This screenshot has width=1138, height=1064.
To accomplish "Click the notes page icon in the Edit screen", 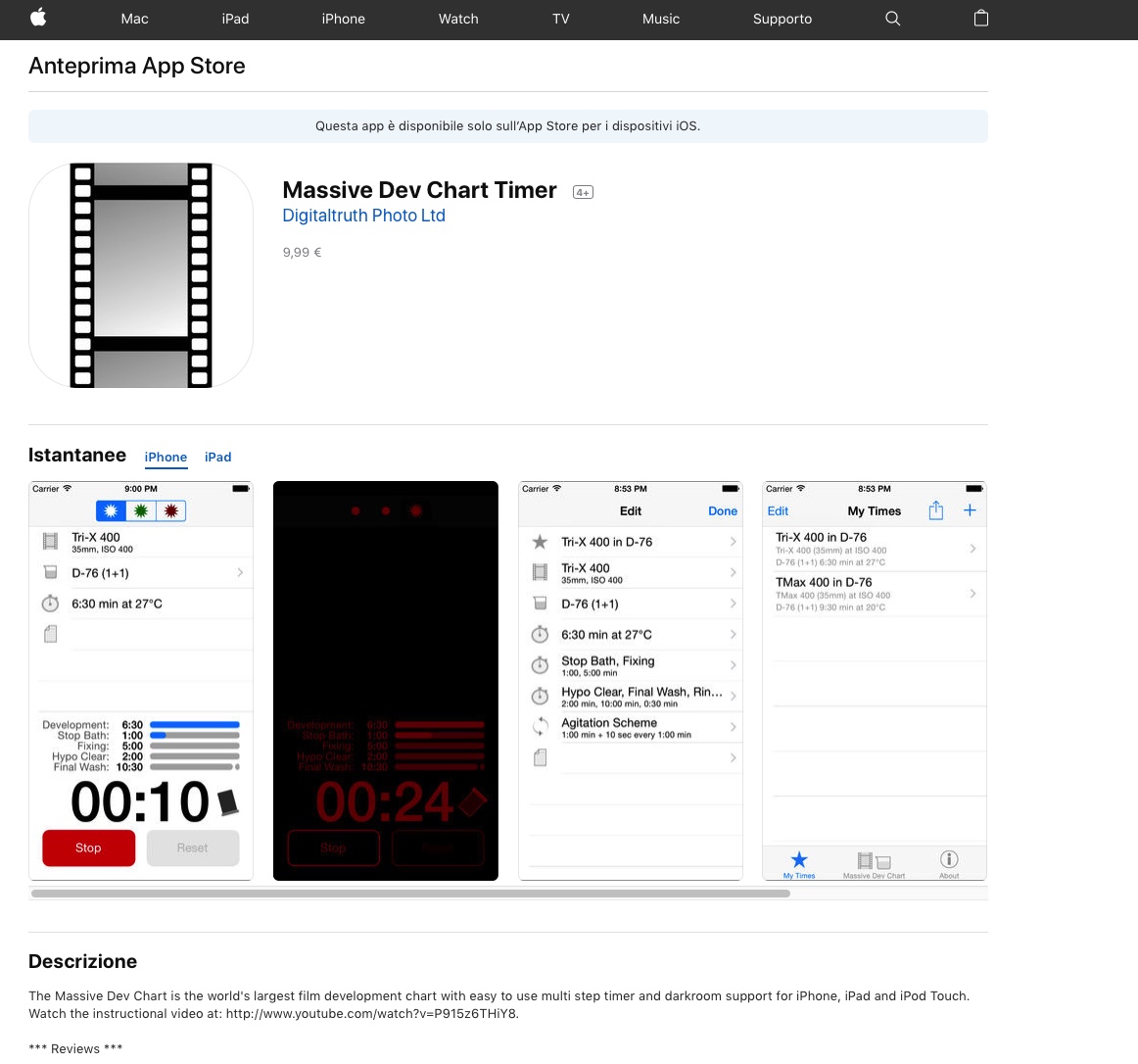I will pos(540,757).
